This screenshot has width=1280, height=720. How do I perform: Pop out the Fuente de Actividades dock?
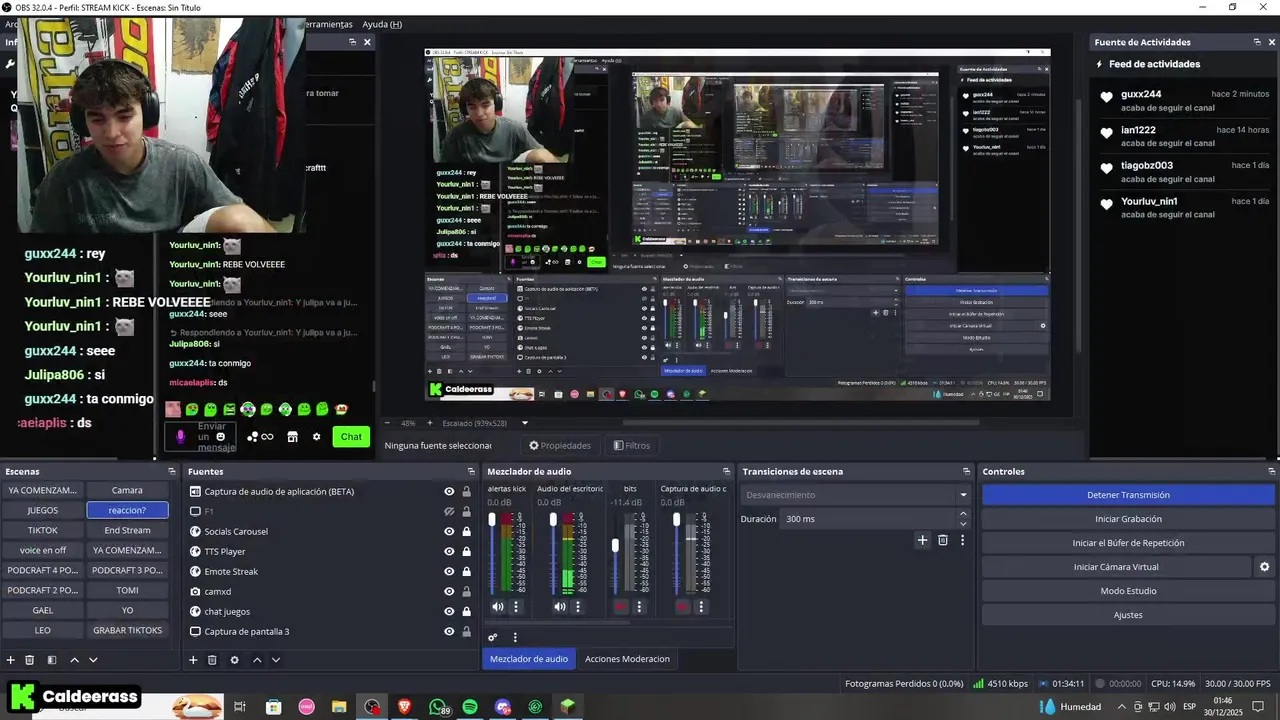point(1257,42)
